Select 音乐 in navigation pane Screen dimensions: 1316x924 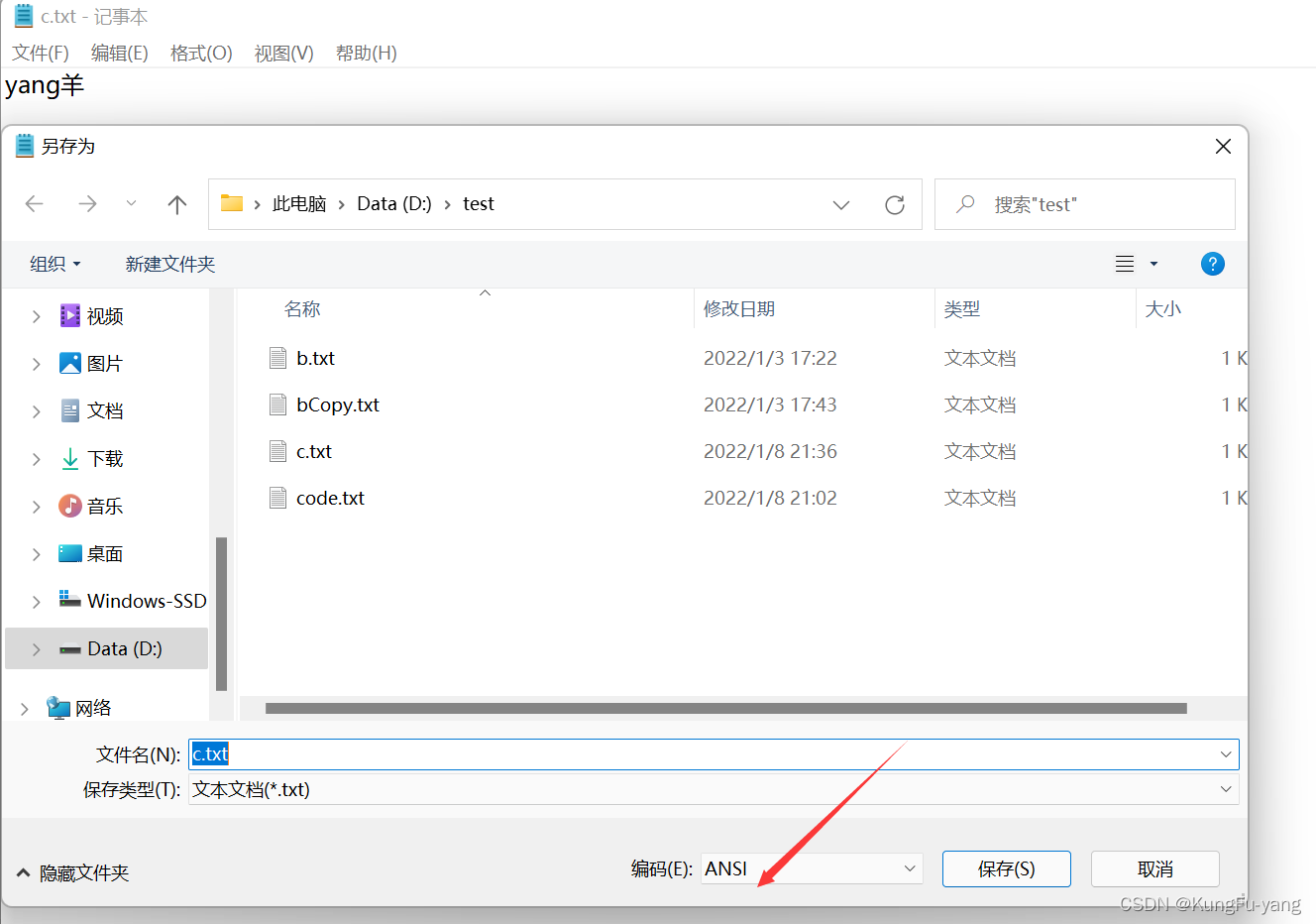point(105,506)
